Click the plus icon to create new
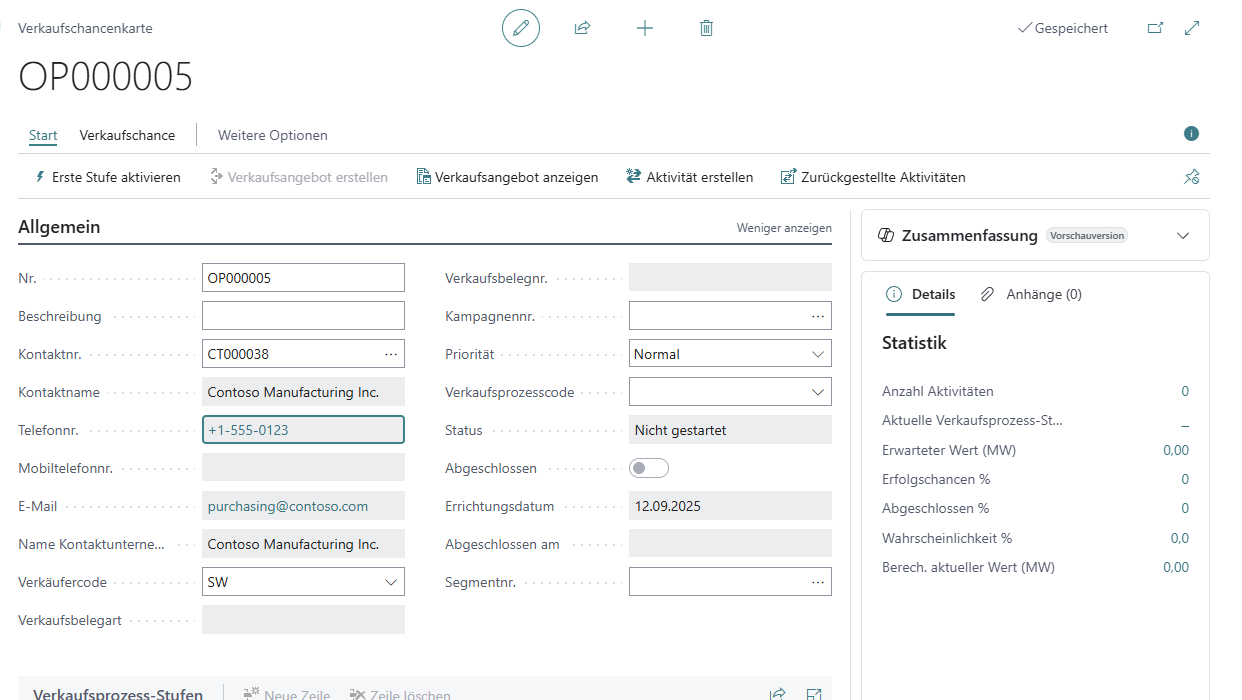 [645, 28]
